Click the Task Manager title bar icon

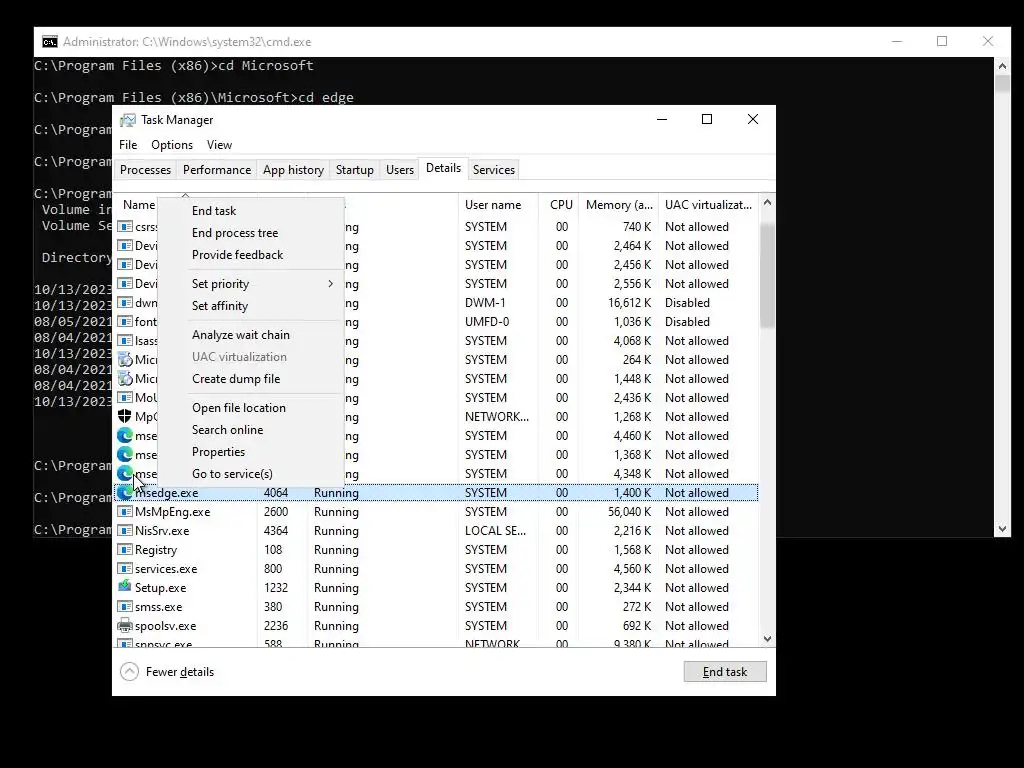[x=128, y=120]
